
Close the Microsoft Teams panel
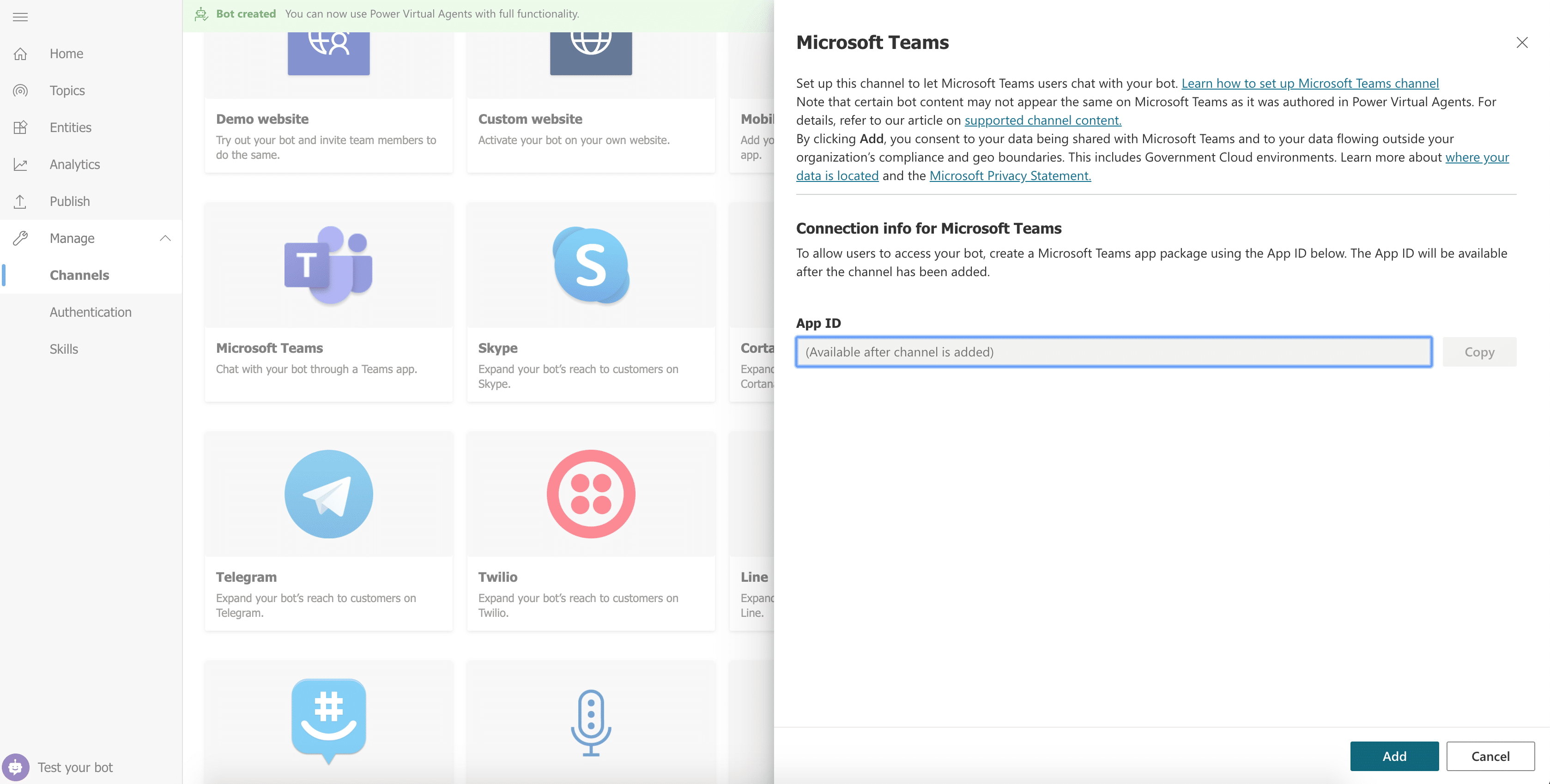point(1522,42)
